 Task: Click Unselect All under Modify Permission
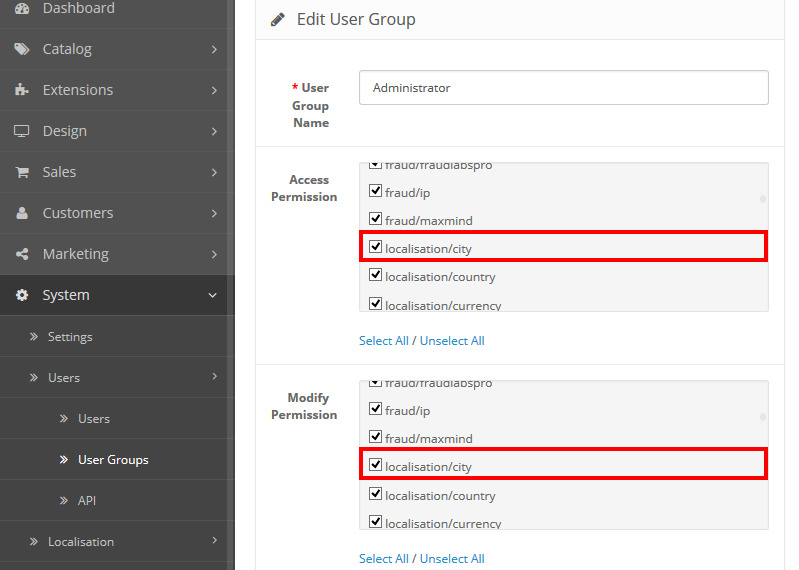tap(452, 559)
